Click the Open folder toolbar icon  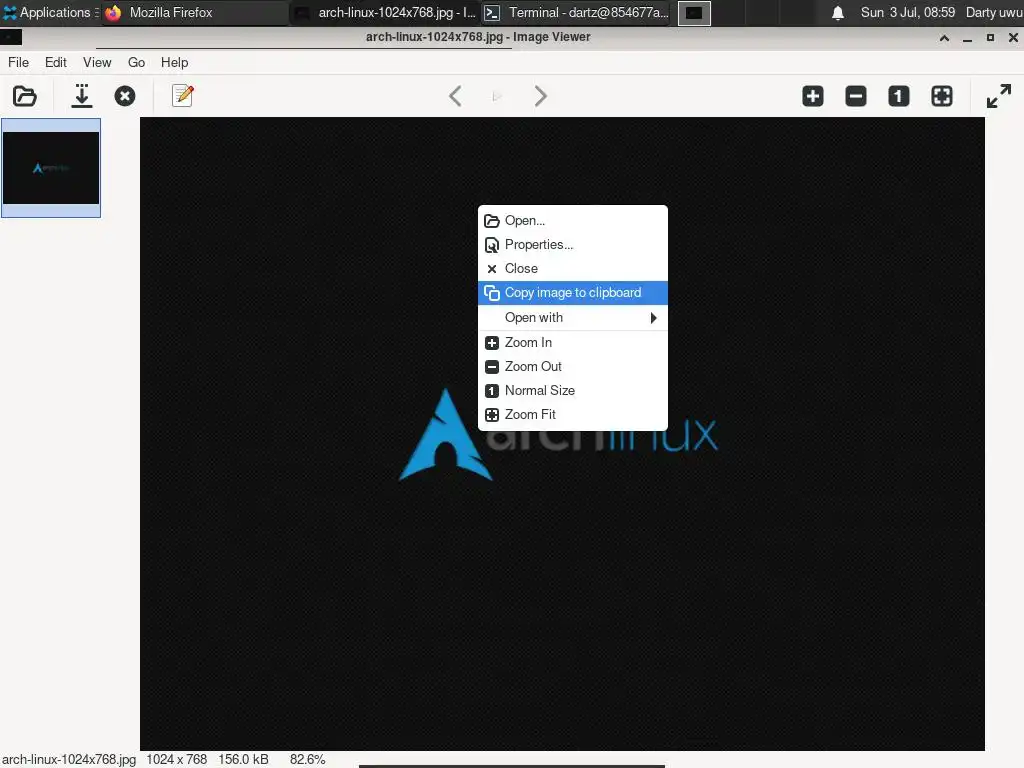point(25,96)
